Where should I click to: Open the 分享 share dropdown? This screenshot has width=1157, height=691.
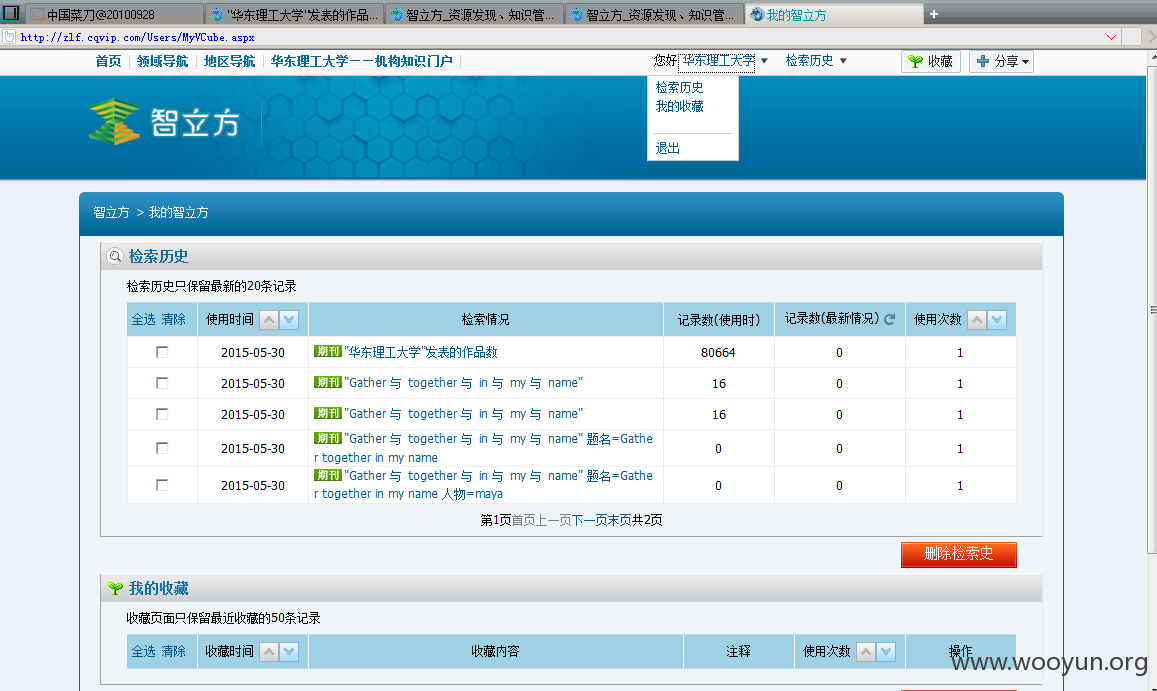point(1001,61)
